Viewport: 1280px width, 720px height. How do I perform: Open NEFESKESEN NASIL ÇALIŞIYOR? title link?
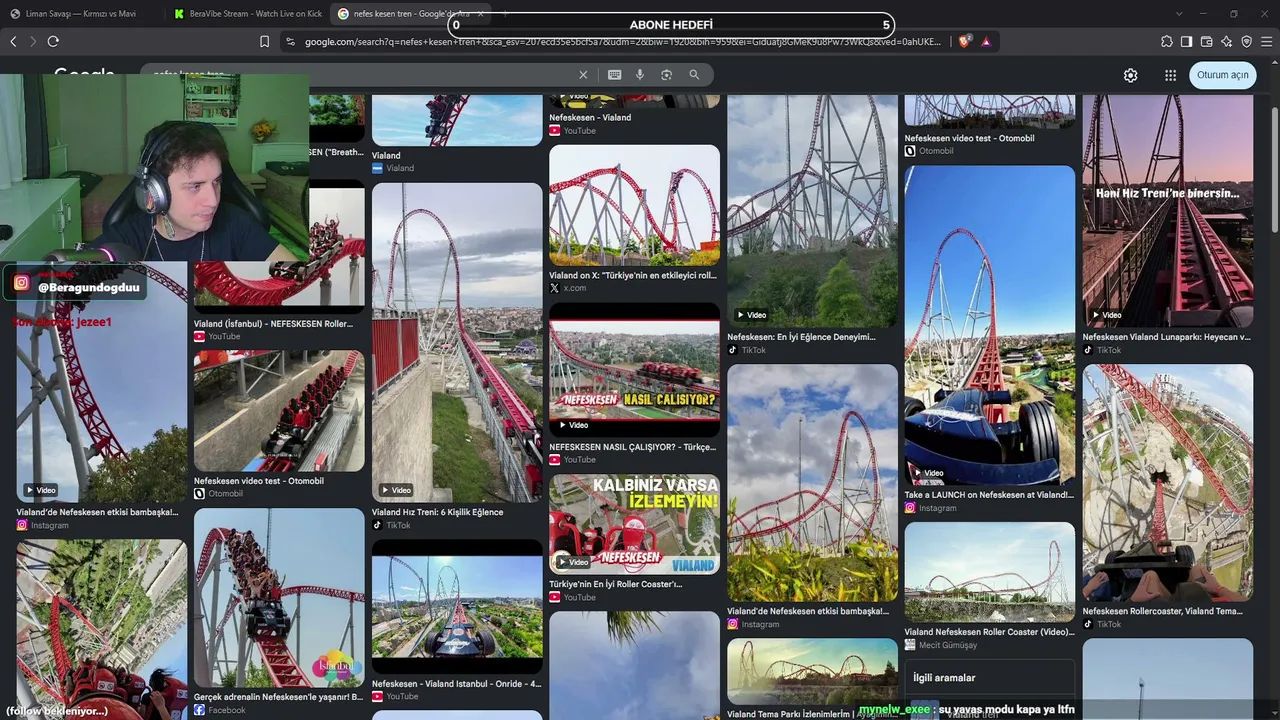coord(632,447)
